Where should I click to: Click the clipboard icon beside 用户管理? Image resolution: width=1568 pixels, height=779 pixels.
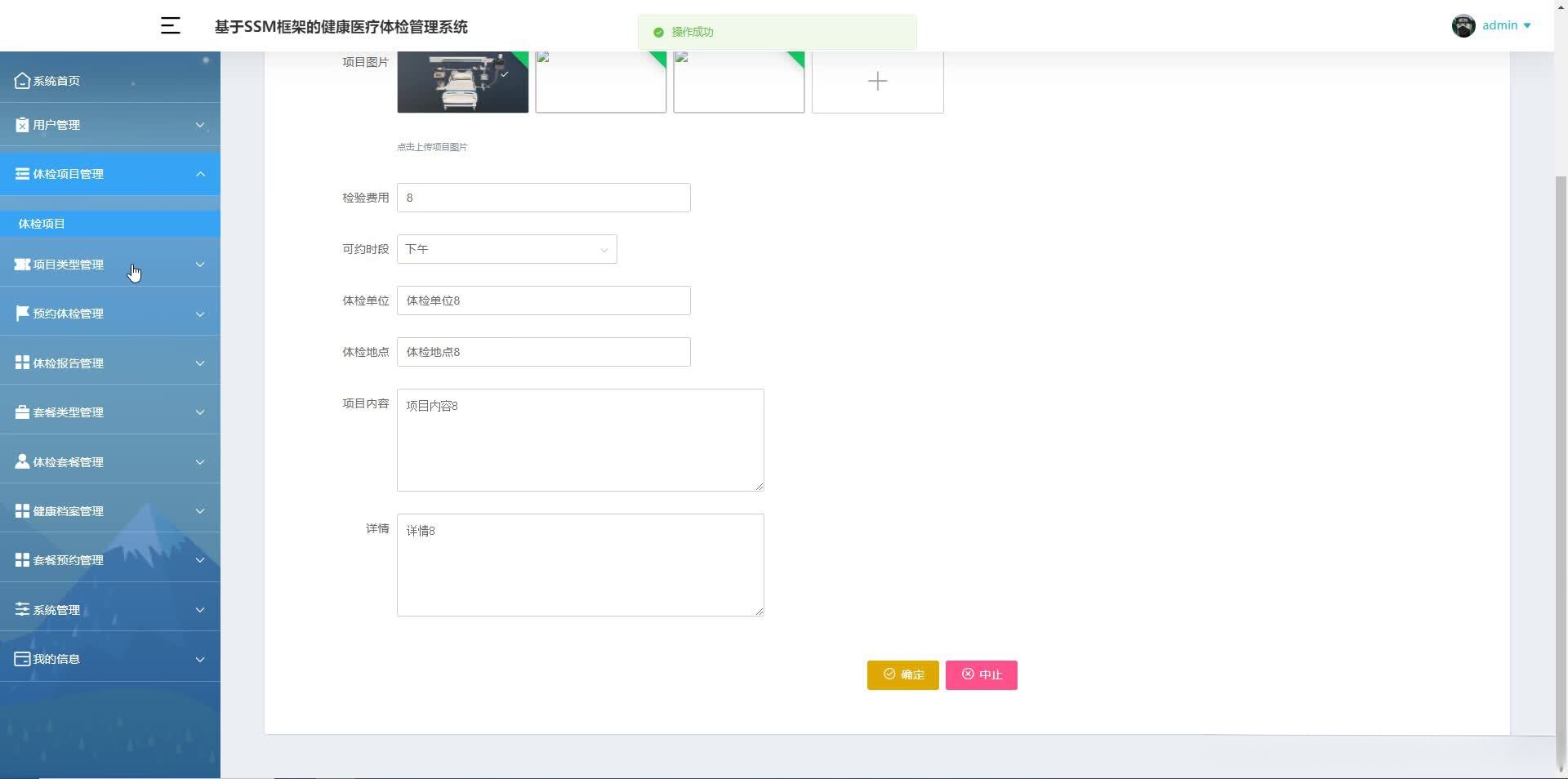pyautogui.click(x=22, y=125)
